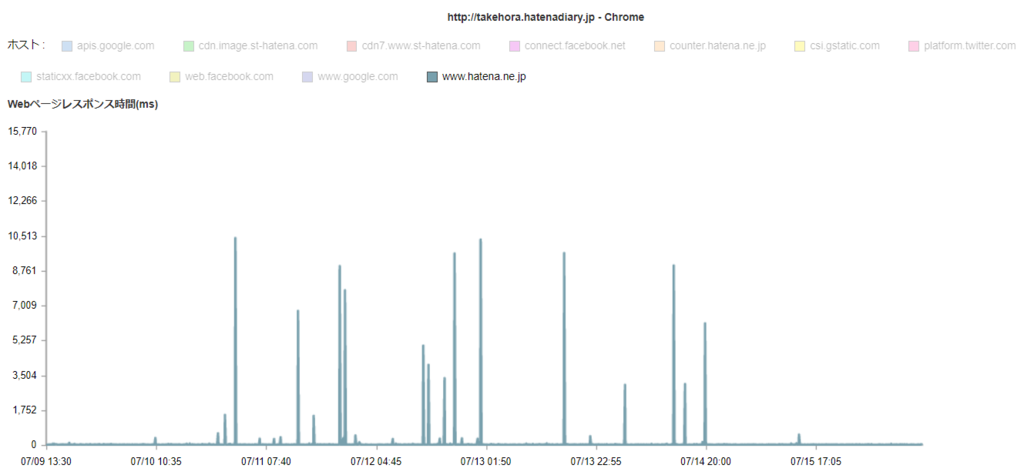Screen dimensions: 1024x475
Task: Click the chart title takehora.hatenadiary.jp - Chrome
Action: click(546, 18)
